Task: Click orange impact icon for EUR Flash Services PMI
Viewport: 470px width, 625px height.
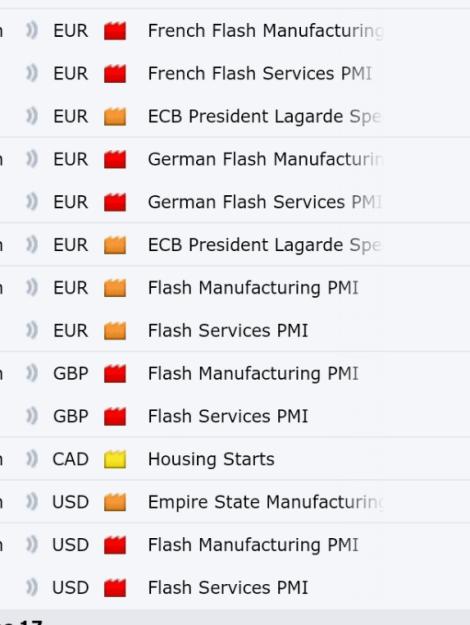Action: 115,331
